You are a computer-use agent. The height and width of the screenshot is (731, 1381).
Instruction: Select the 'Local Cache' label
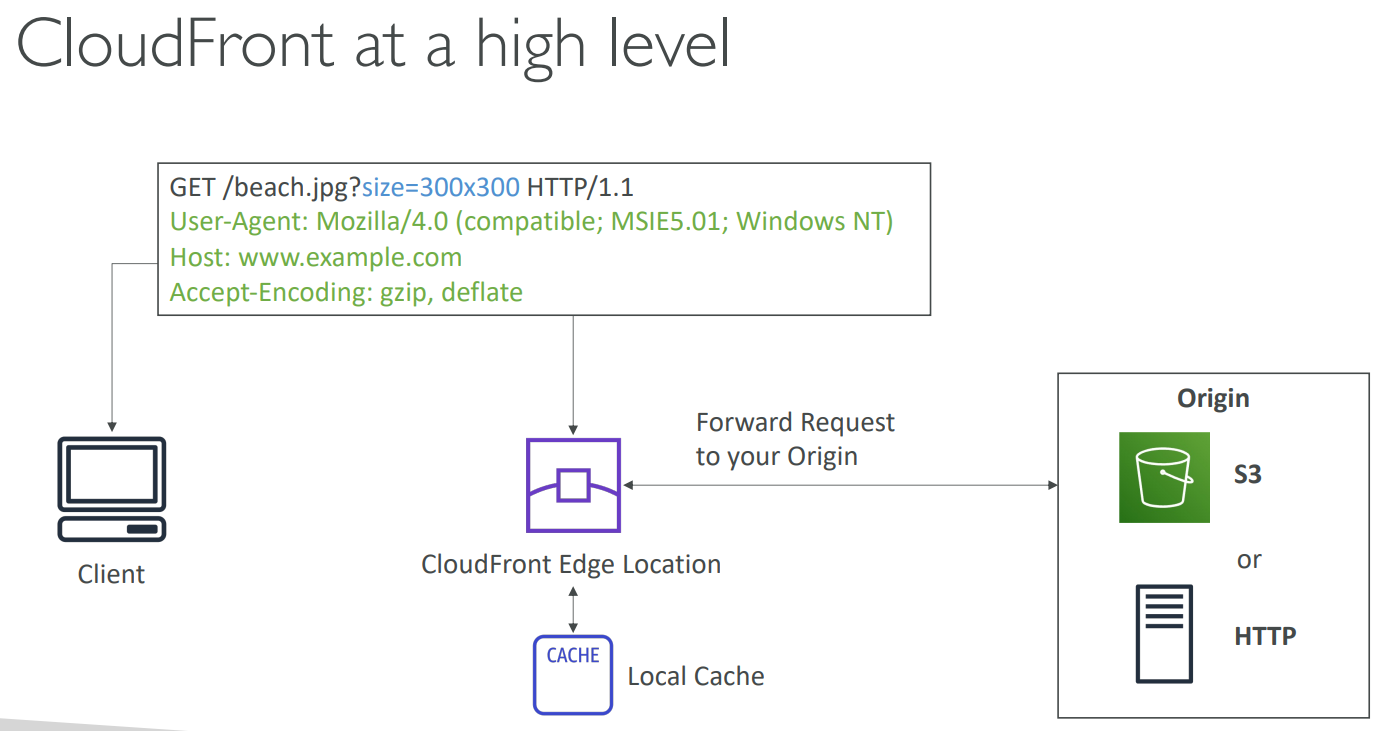pos(696,677)
